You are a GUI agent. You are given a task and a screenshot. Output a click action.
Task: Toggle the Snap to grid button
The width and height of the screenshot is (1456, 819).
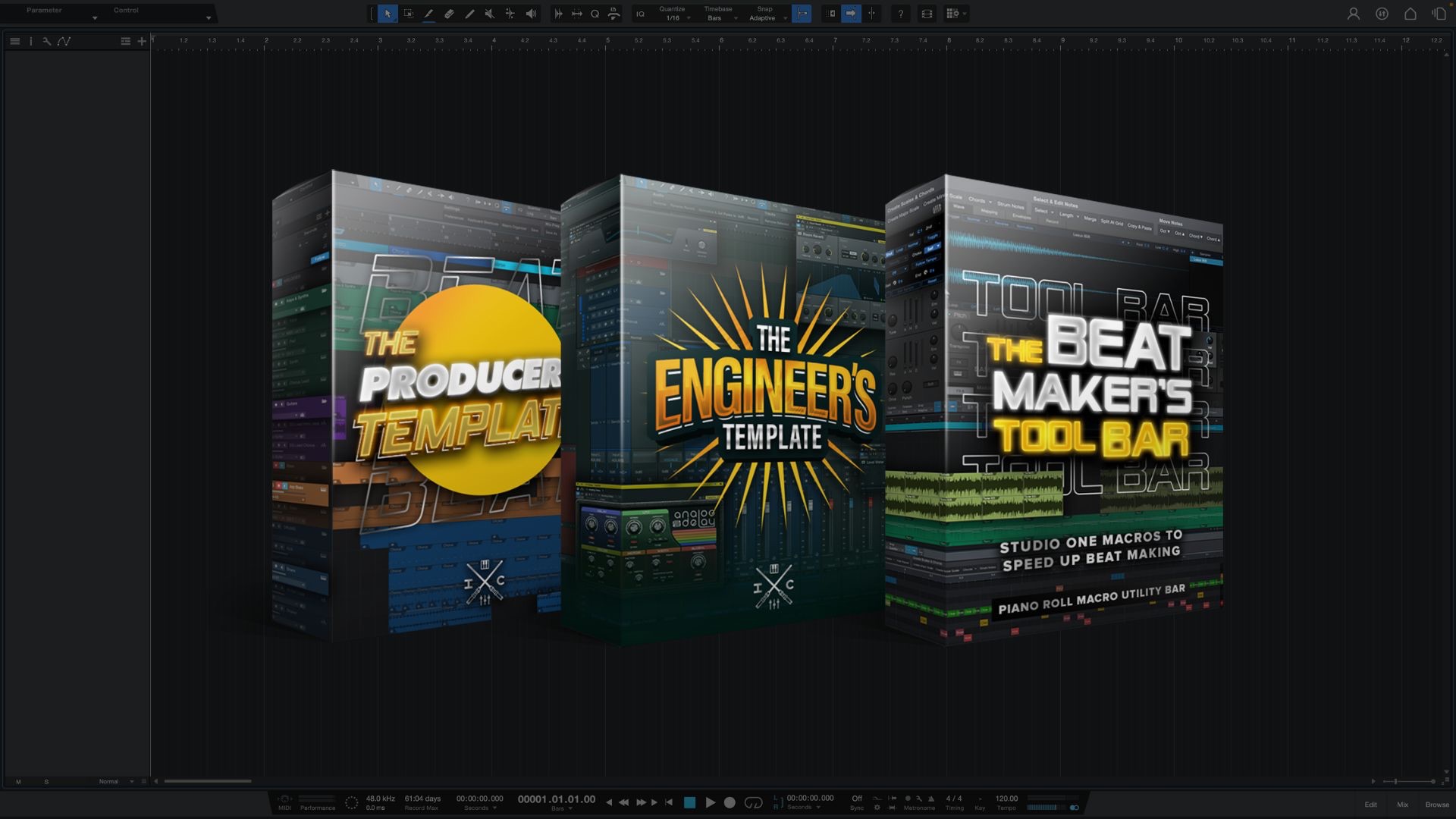pos(802,14)
